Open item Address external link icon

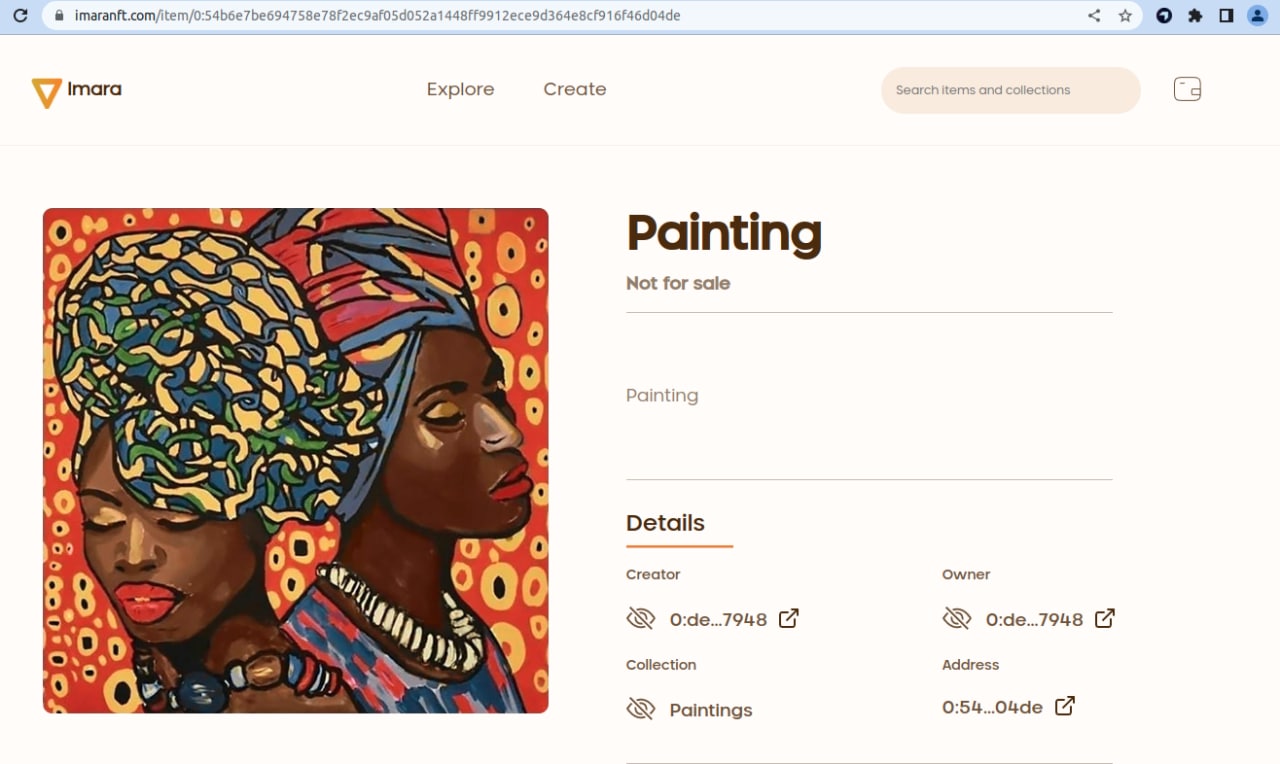[1066, 706]
